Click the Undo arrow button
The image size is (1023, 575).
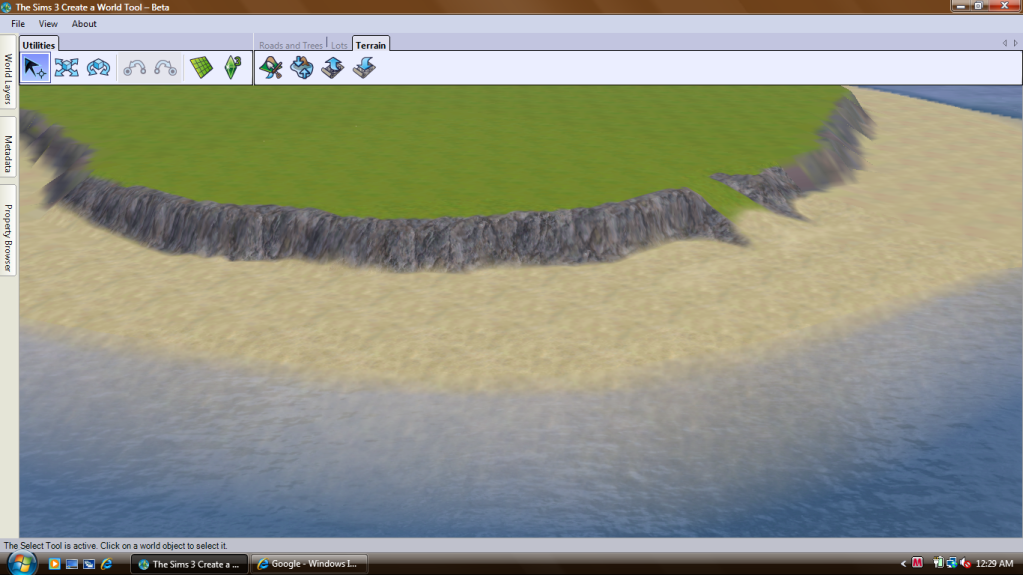134,67
